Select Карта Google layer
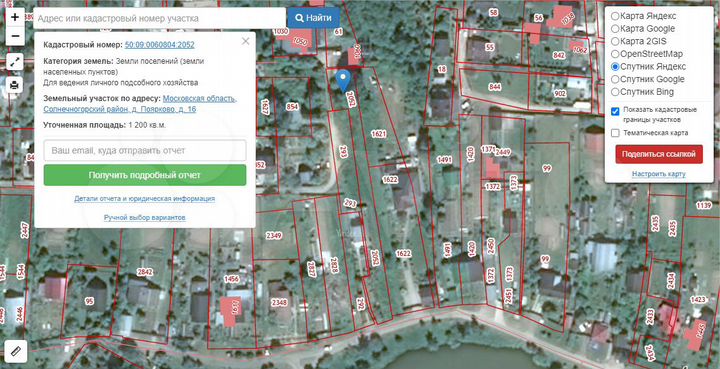Image resolution: width=720 pixels, height=369 pixels. pyautogui.click(x=643, y=28)
